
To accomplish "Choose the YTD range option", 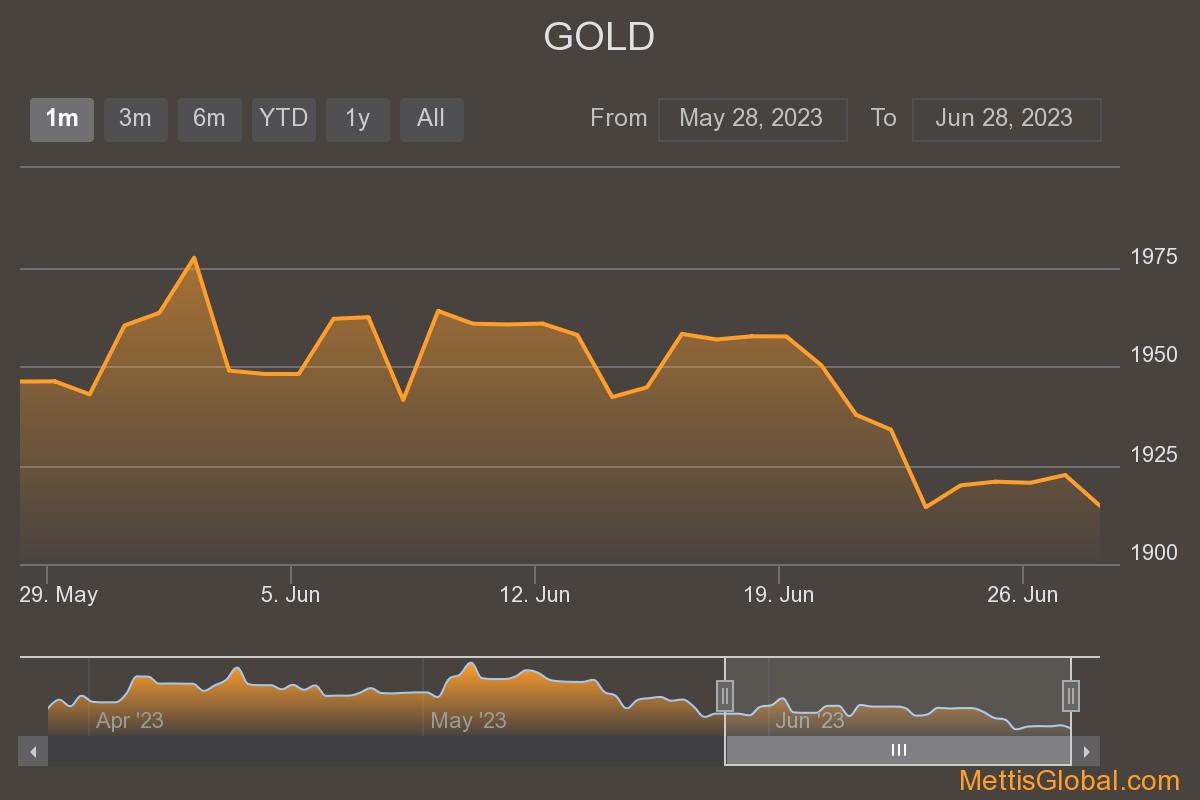I will pyautogui.click(x=284, y=119).
